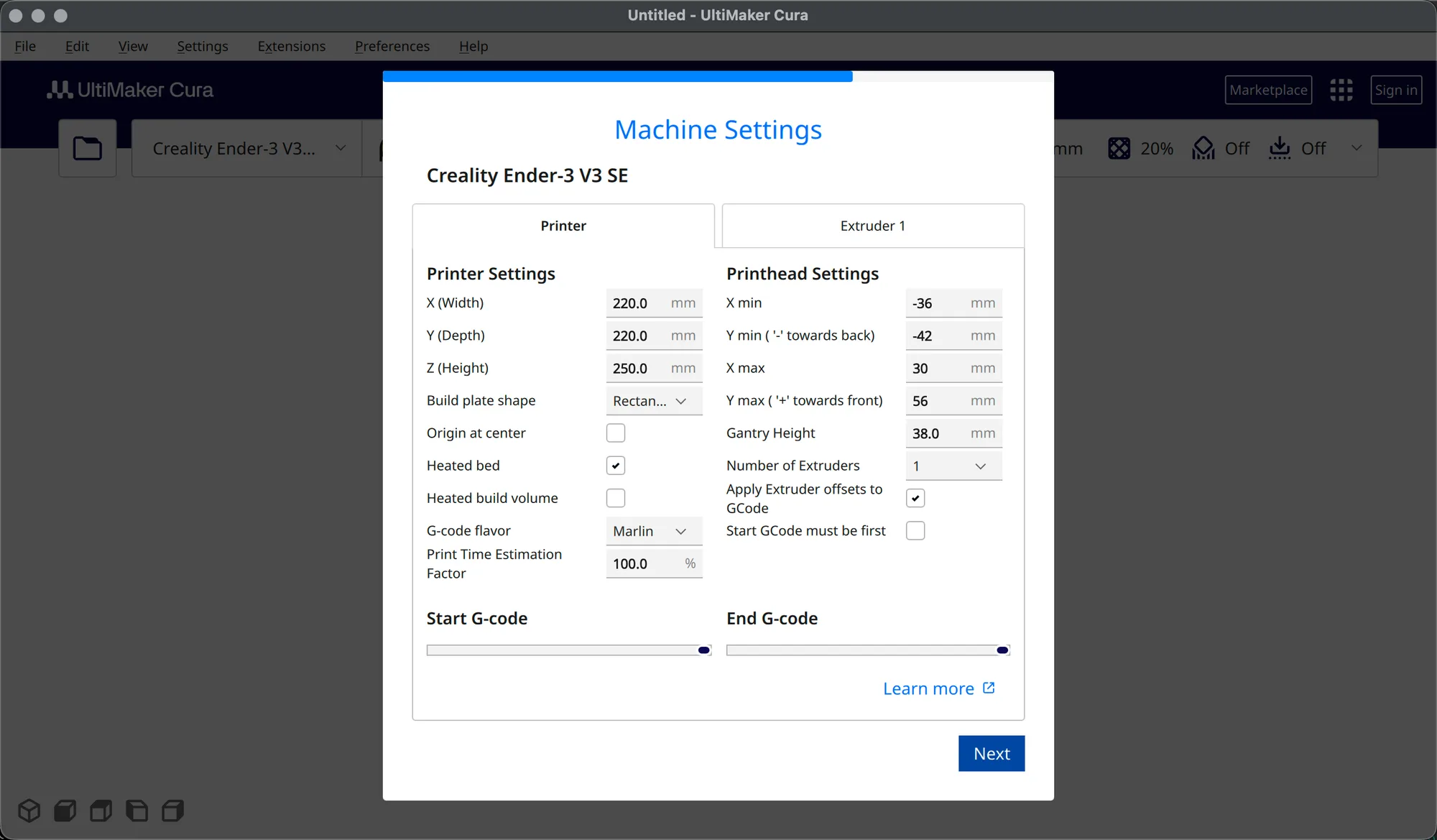Click the Gantry Height input field
1437x840 pixels.
(953, 433)
